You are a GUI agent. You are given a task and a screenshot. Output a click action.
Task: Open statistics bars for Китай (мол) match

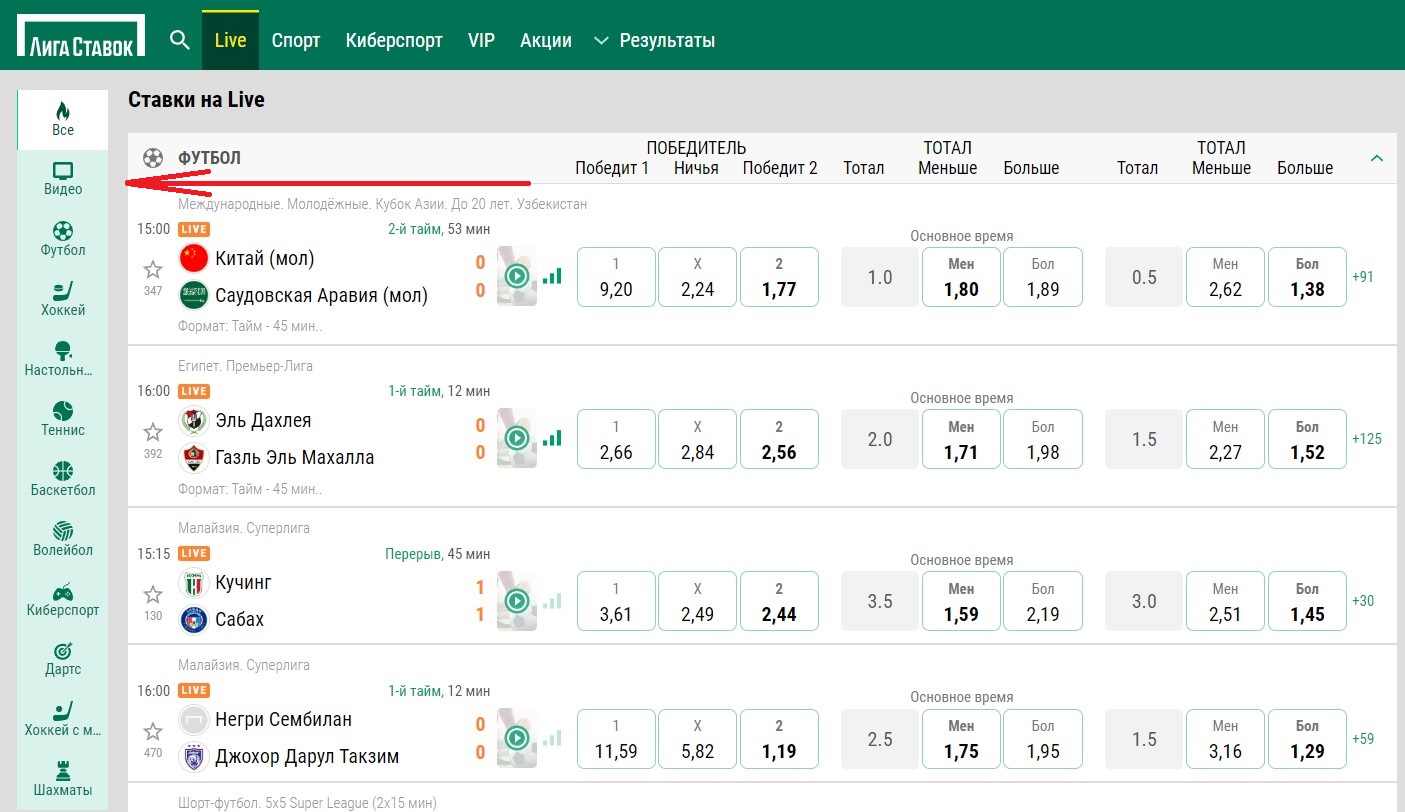click(552, 276)
